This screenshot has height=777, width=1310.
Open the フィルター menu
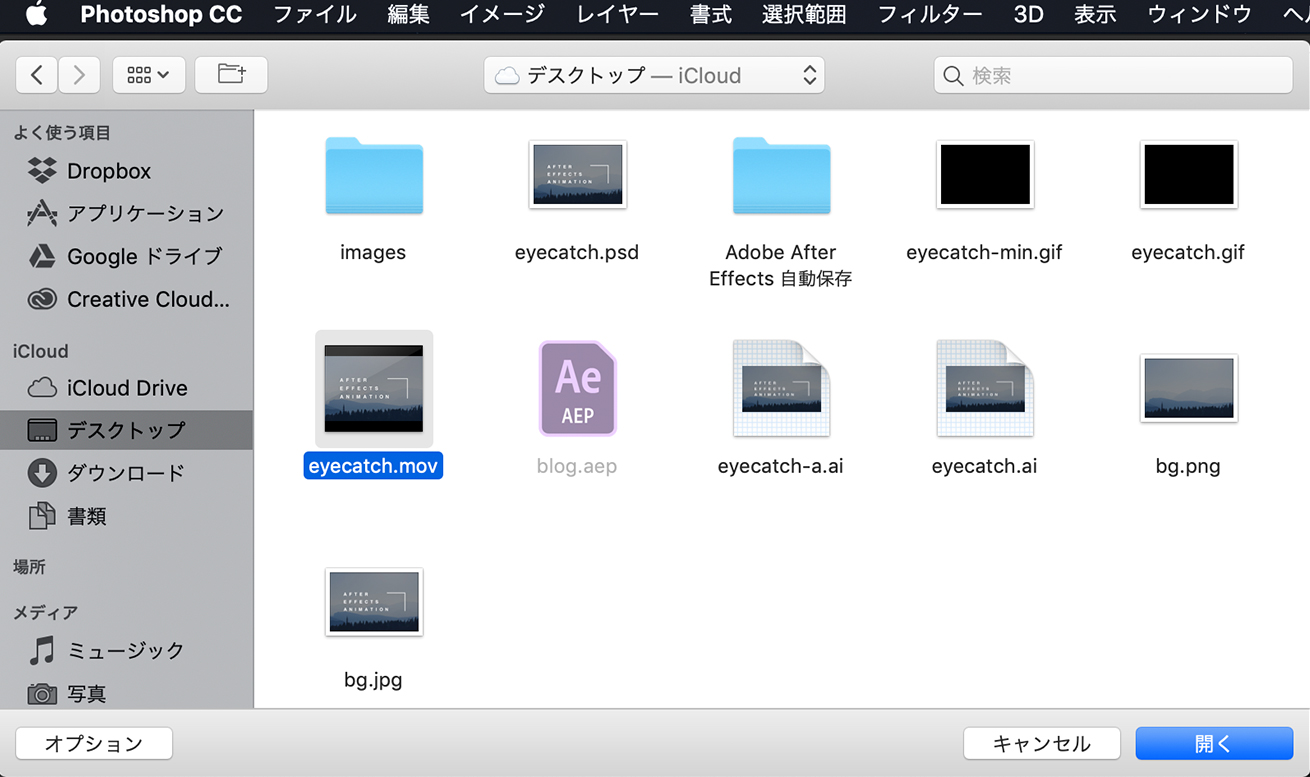coord(930,14)
